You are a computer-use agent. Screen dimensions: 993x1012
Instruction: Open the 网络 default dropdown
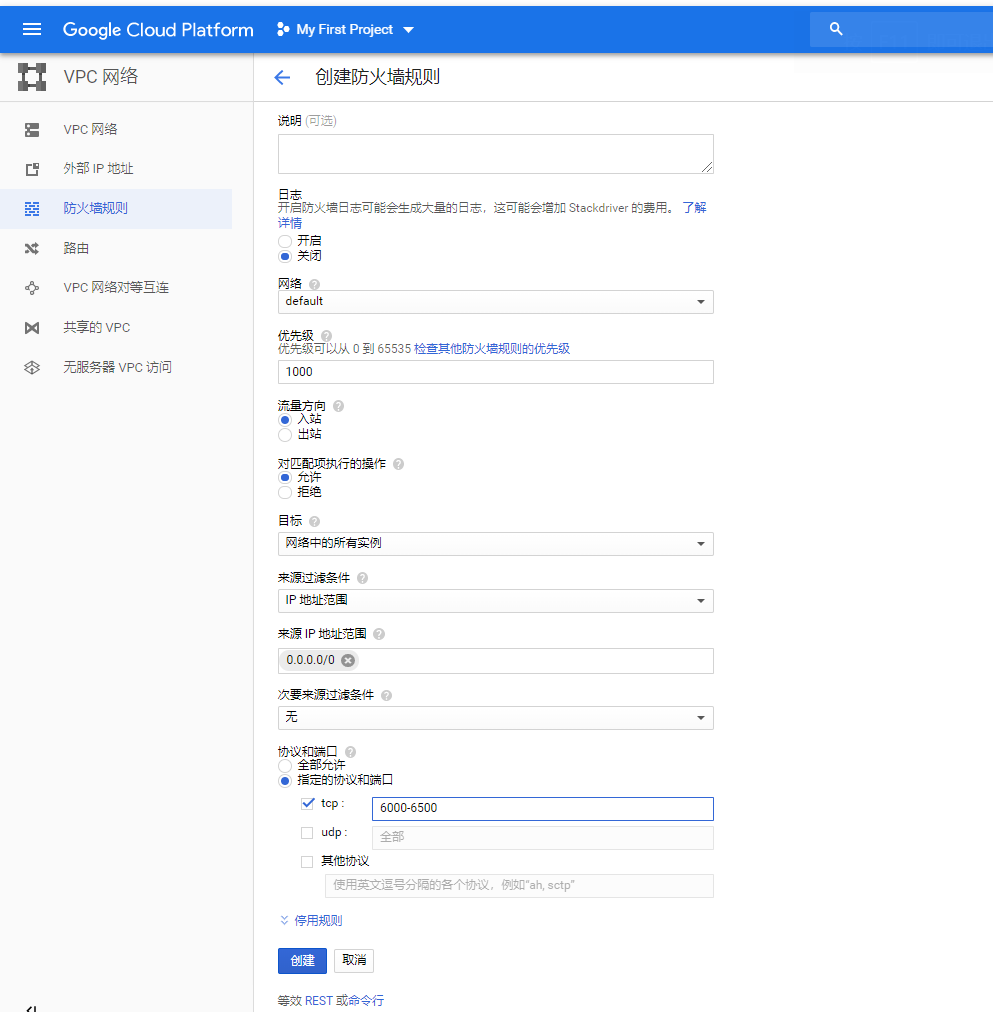point(496,302)
